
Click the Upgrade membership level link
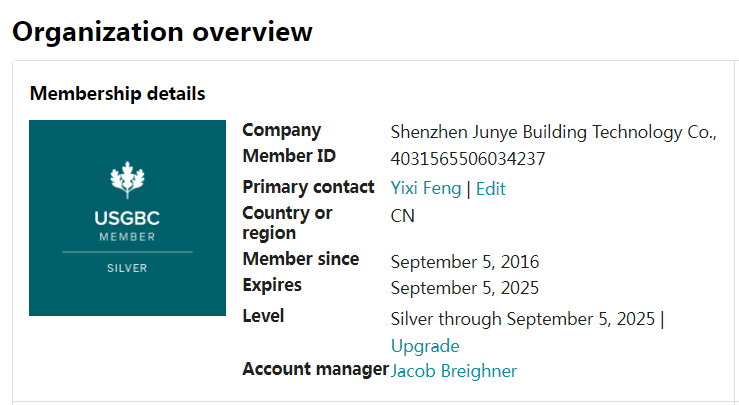click(425, 346)
